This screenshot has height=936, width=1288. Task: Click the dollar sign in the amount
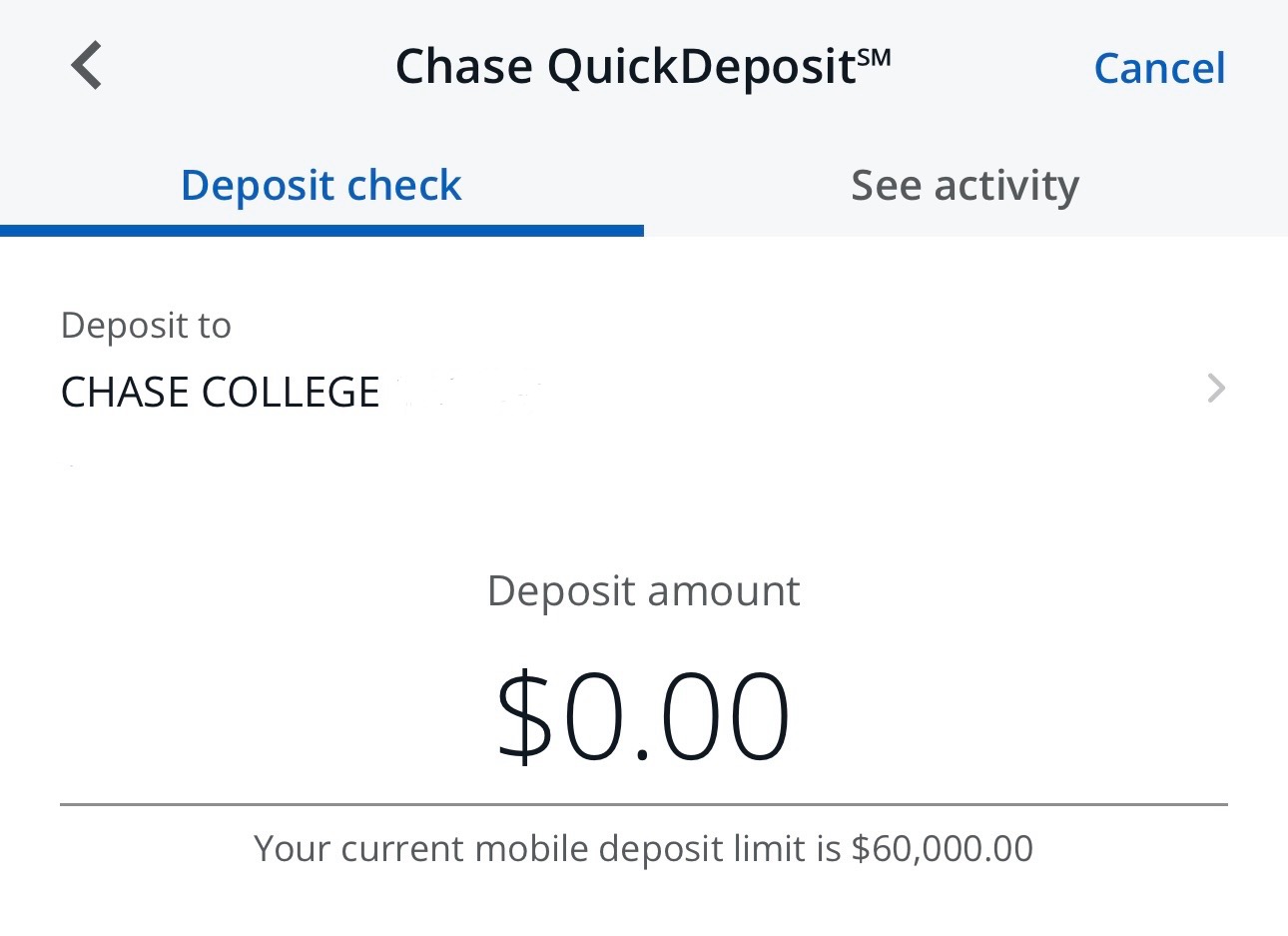pyautogui.click(x=524, y=717)
